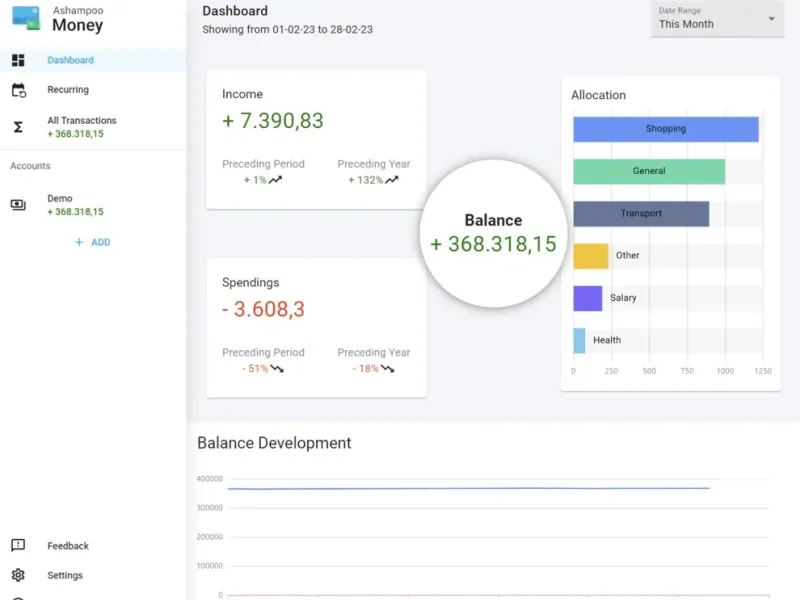Viewport: 800px width, 600px height.
Task: Click the Transport allocation bar
Action: (641, 214)
